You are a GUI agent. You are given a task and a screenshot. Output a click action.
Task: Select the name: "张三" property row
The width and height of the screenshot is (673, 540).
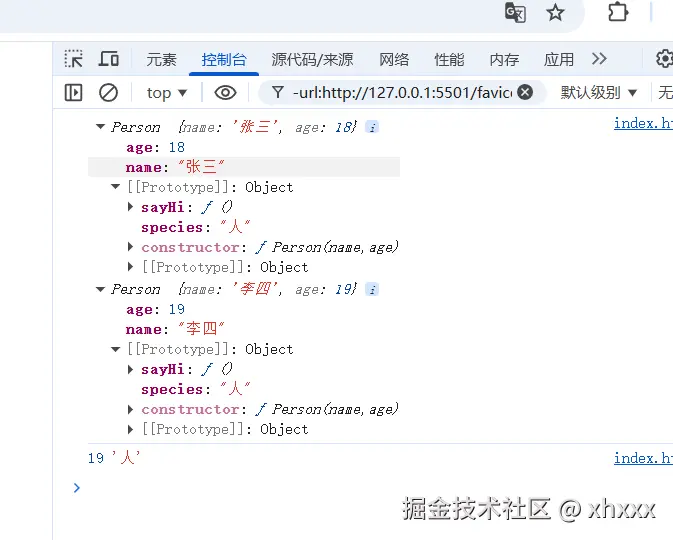point(244,167)
